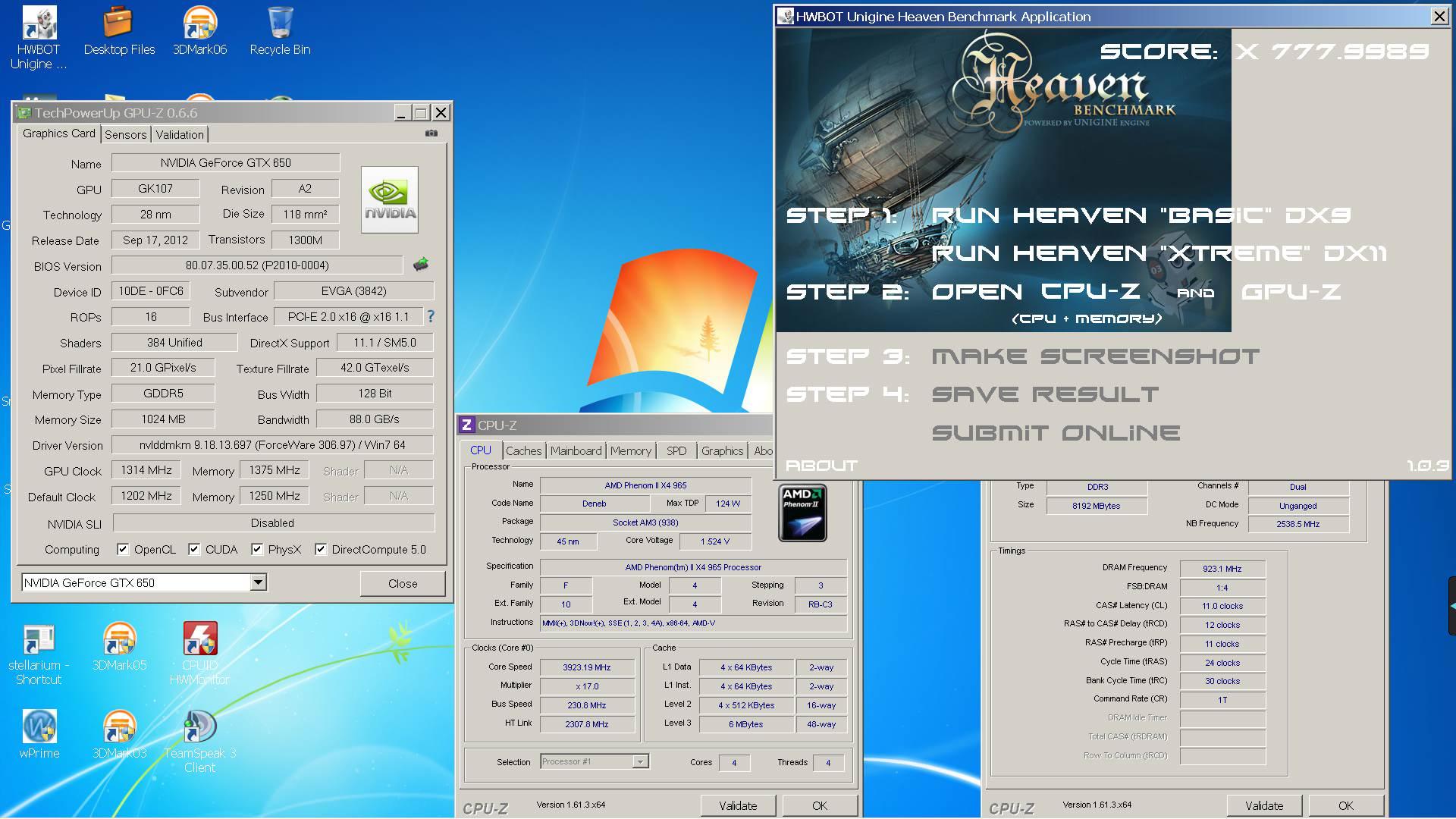Open the Processor #1 selection dropdown
The width and height of the screenshot is (1456, 819).
coord(640,761)
